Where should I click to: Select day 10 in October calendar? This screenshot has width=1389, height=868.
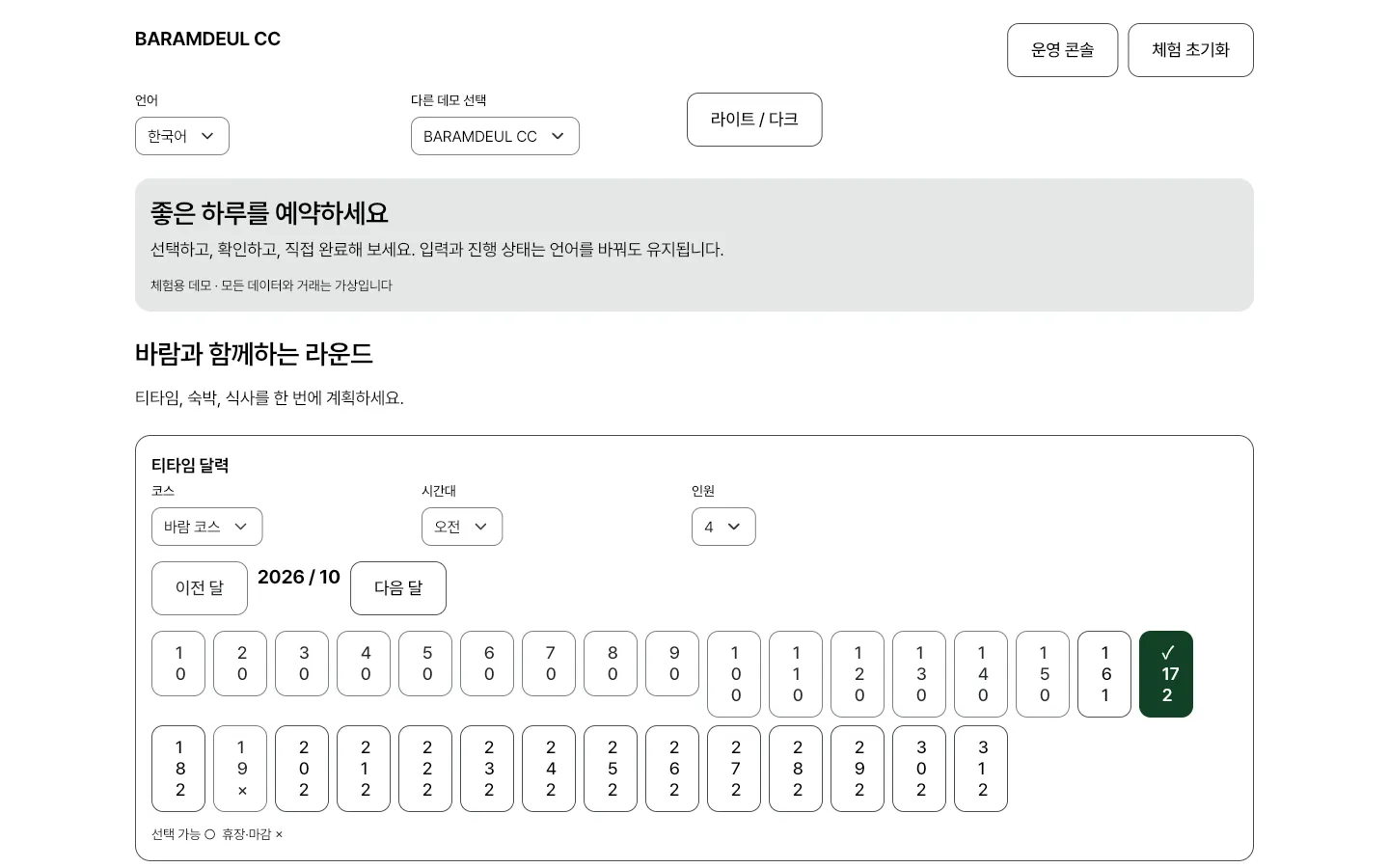pos(734,674)
